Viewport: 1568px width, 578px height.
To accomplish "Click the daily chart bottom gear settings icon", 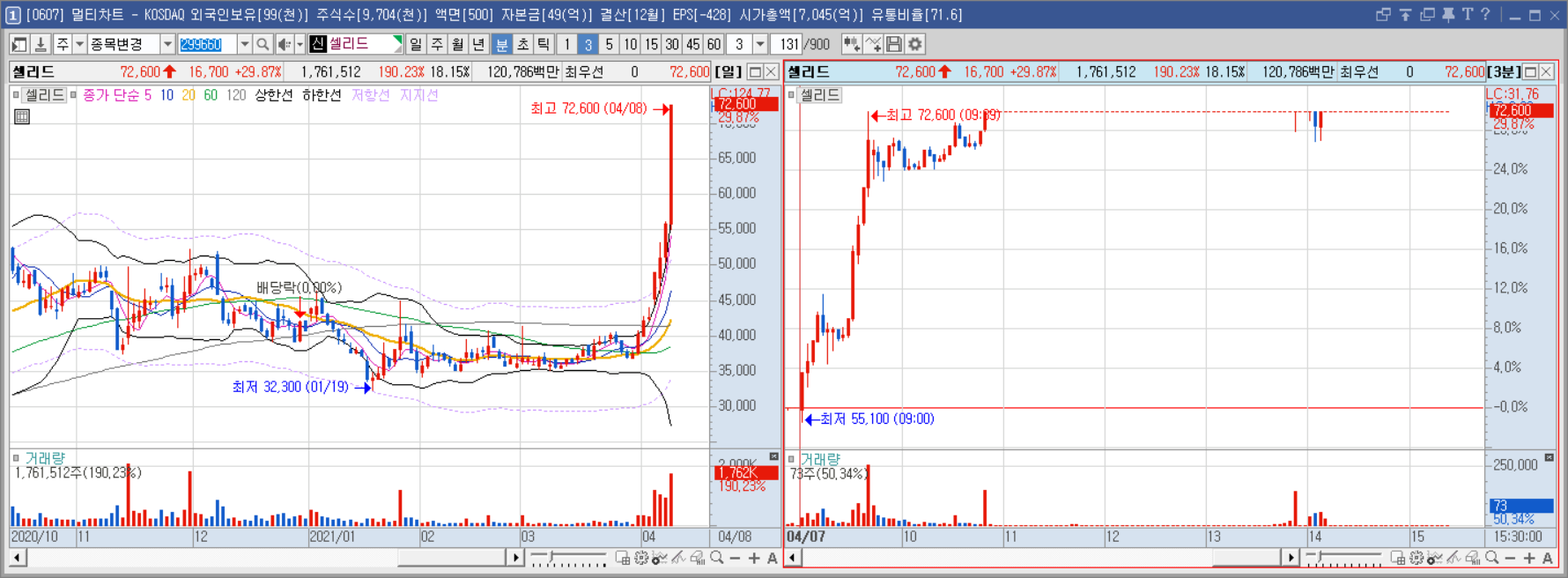I will point(641,558).
